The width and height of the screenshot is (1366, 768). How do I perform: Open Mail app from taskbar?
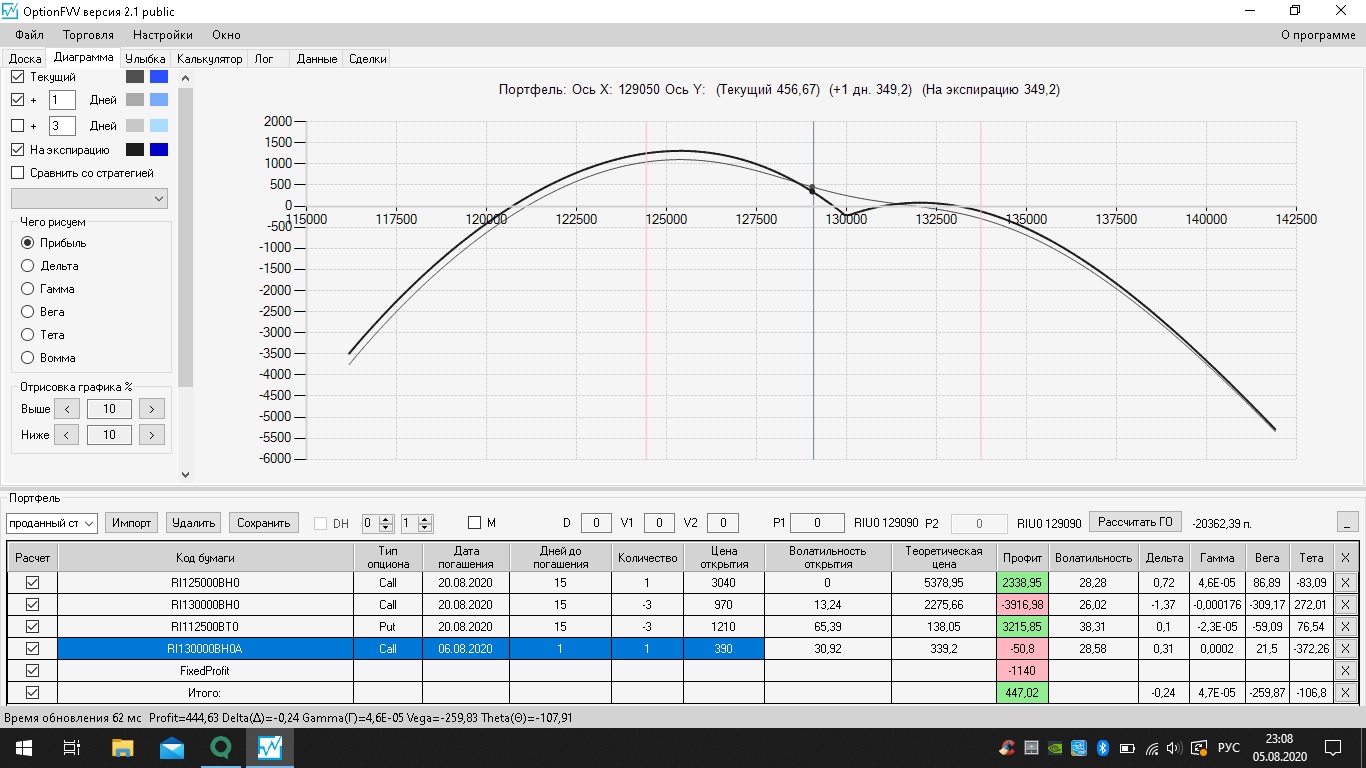[x=171, y=748]
